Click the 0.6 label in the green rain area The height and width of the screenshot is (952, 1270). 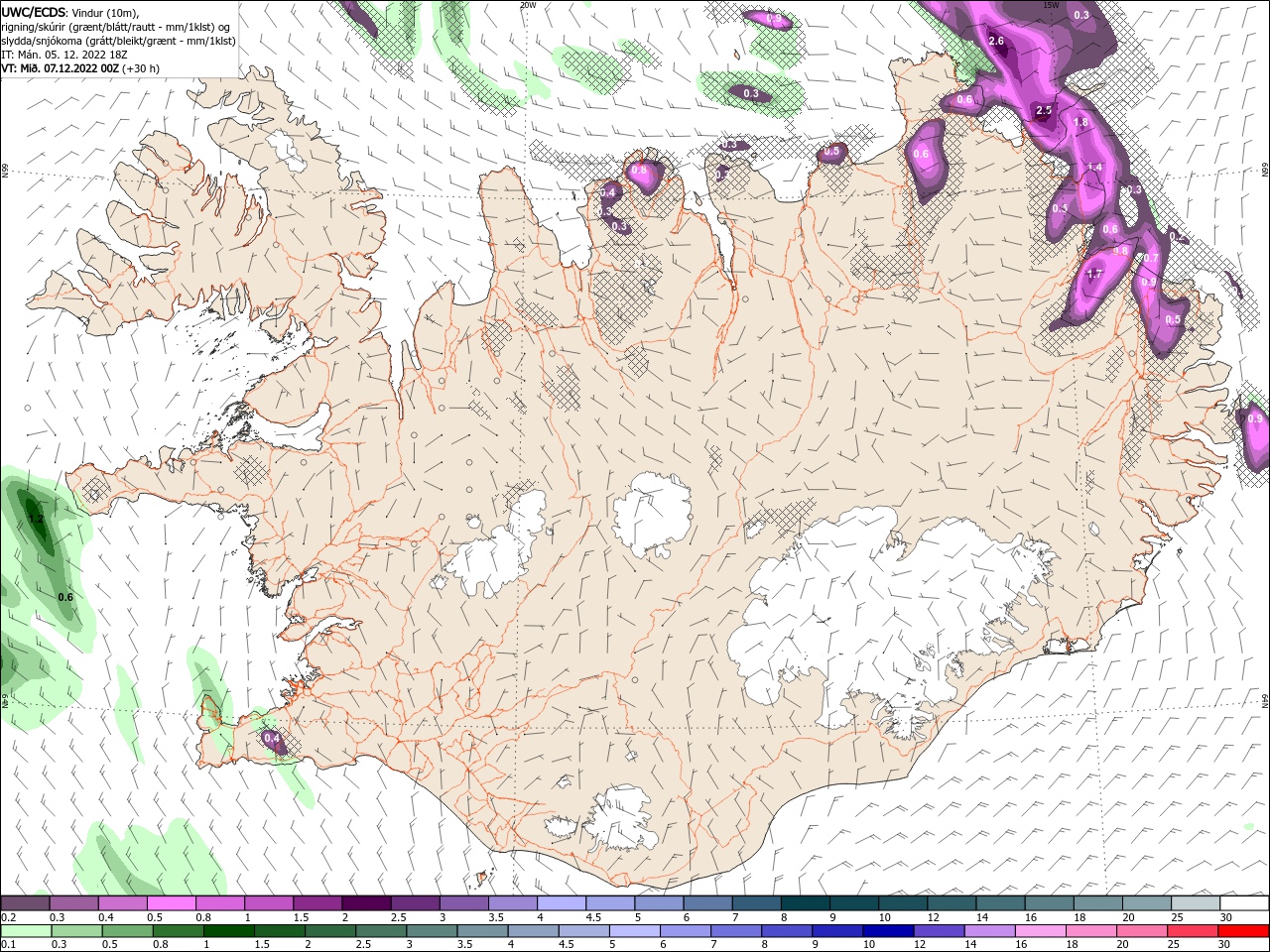point(65,597)
